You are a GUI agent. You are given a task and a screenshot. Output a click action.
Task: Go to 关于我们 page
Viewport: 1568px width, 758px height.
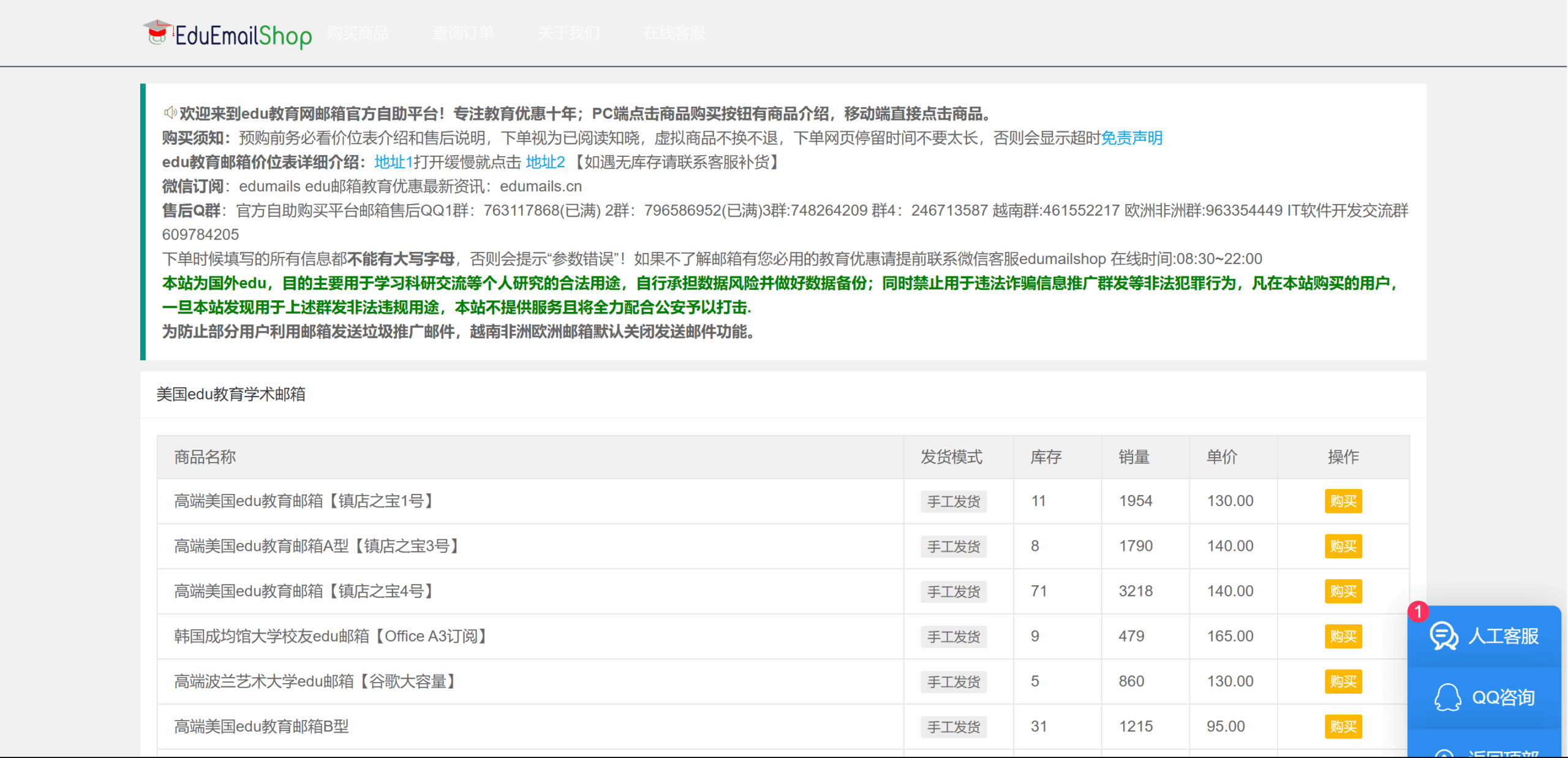[569, 33]
